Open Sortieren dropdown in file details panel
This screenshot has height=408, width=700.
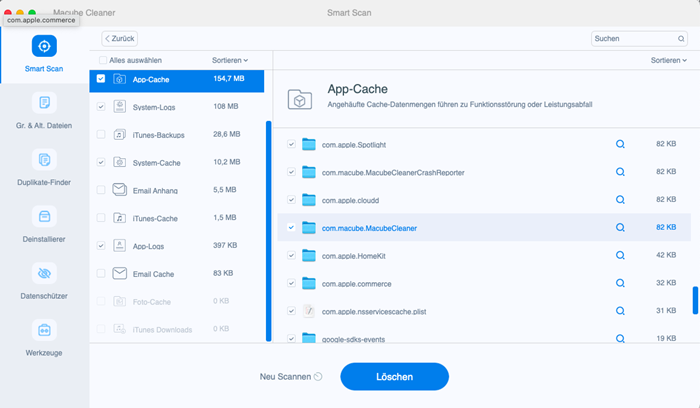tap(669, 60)
